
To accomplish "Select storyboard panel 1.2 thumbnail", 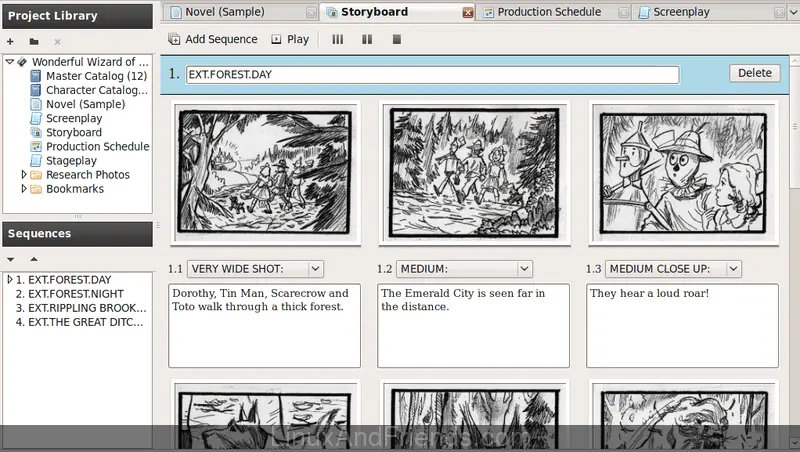I will (x=474, y=172).
